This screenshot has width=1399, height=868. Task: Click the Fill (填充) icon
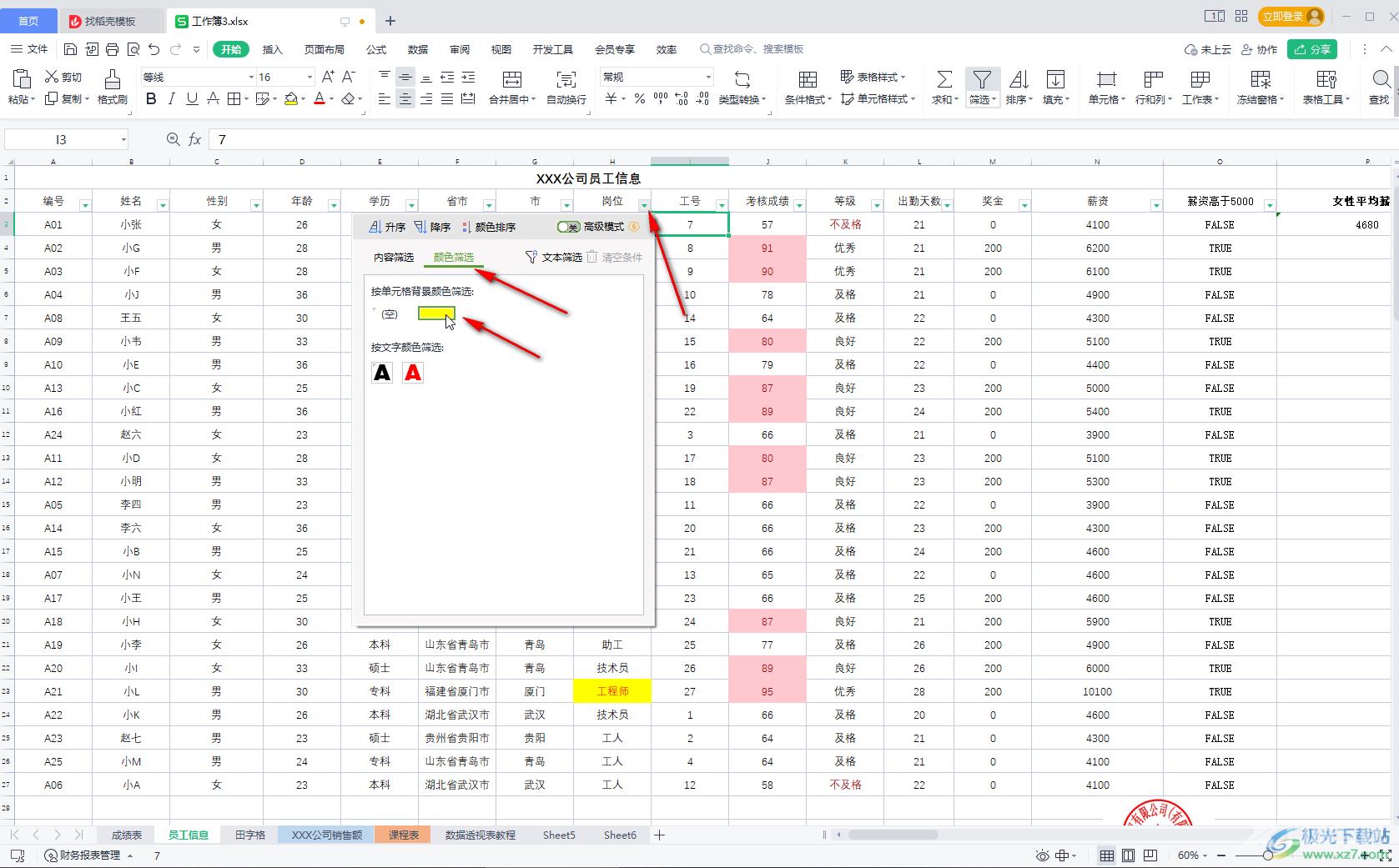1055,79
